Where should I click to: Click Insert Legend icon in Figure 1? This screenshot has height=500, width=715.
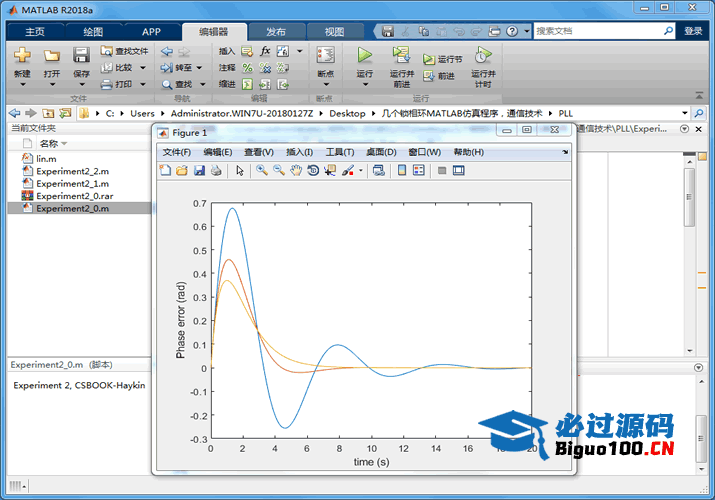419,170
